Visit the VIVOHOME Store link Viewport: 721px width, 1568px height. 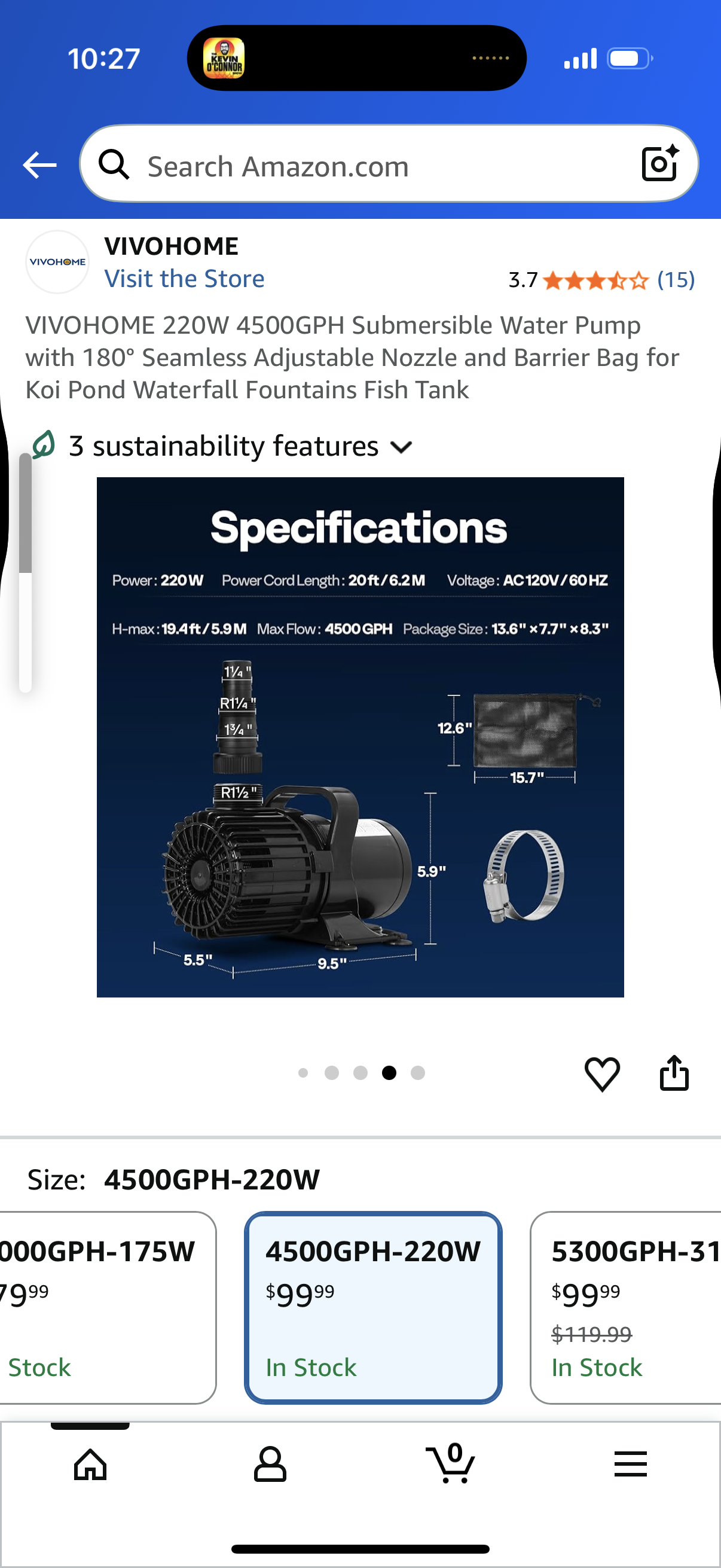[x=184, y=279]
